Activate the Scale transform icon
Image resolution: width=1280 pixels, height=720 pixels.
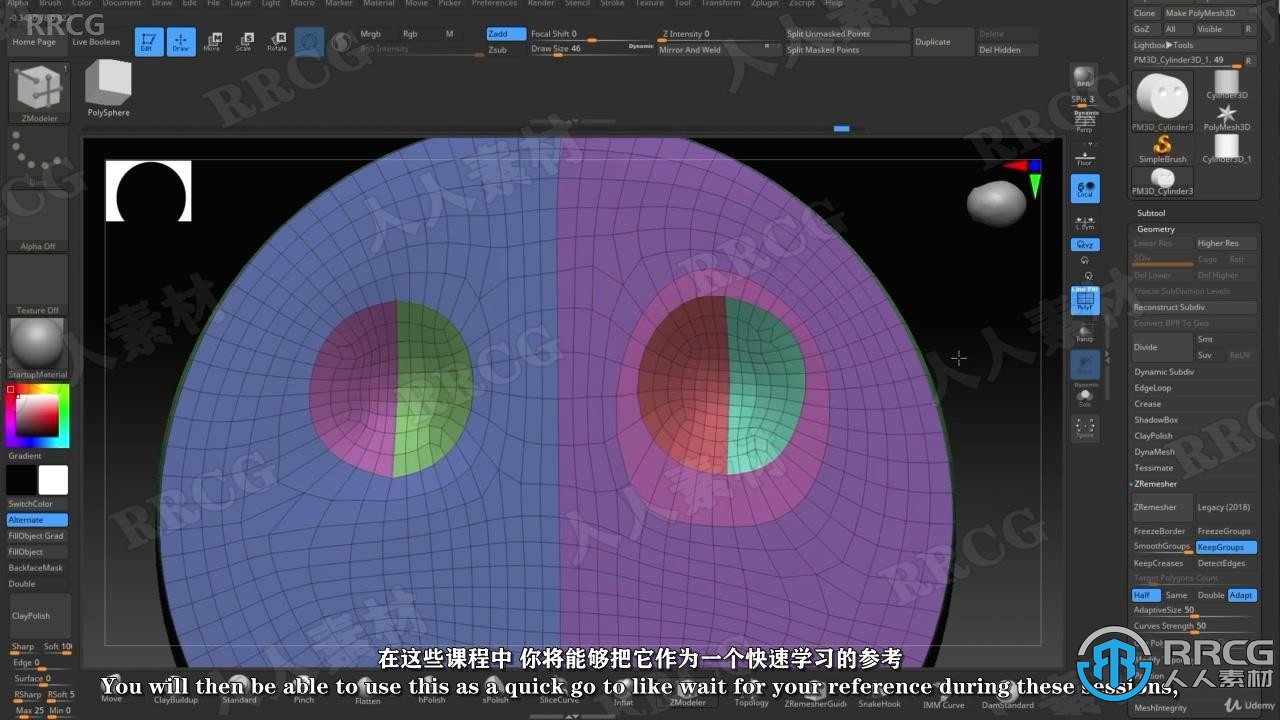[x=244, y=41]
